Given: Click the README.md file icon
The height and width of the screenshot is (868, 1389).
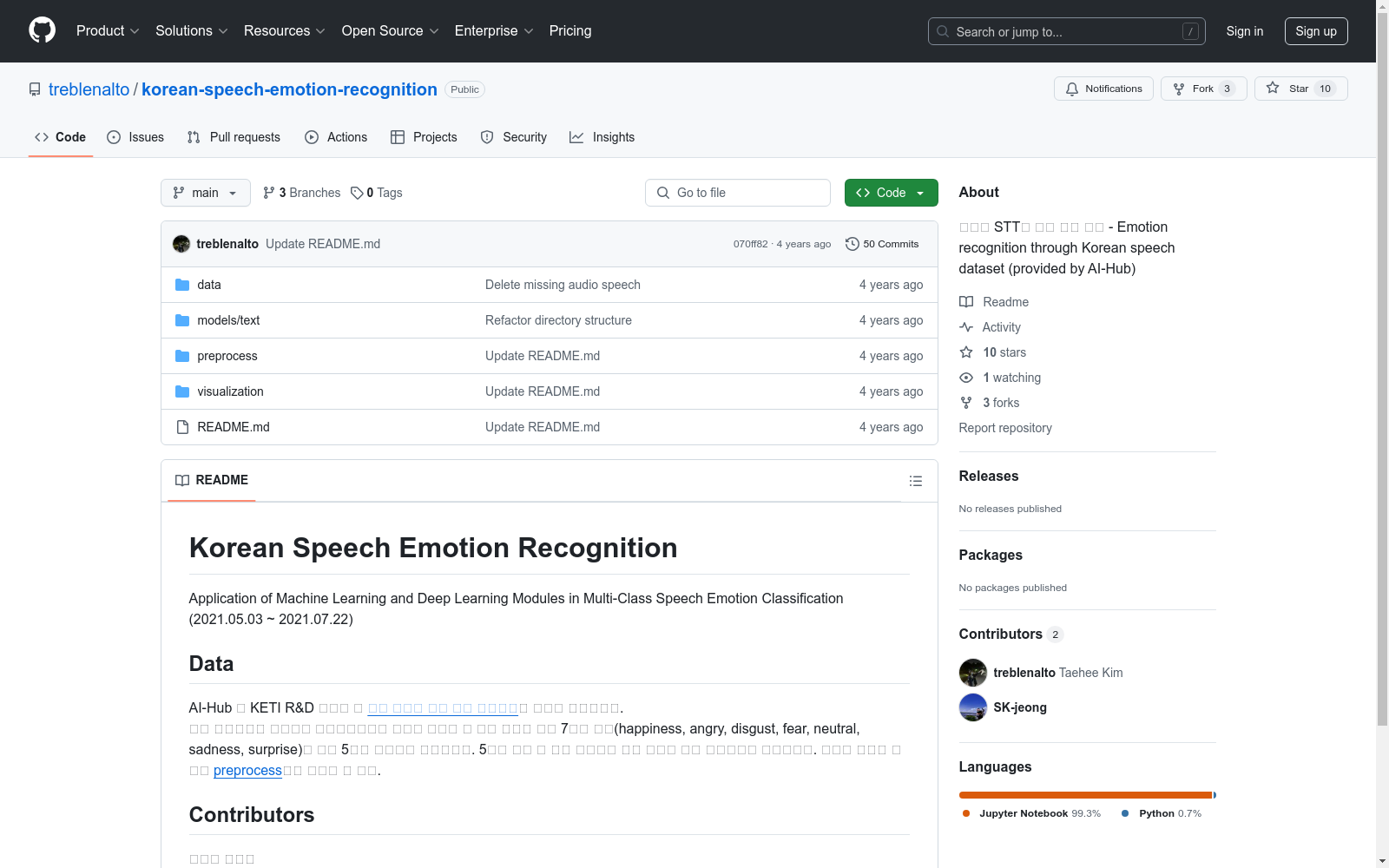Looking at the screenshot, I should pyautogui.click(x=182, y=427).
